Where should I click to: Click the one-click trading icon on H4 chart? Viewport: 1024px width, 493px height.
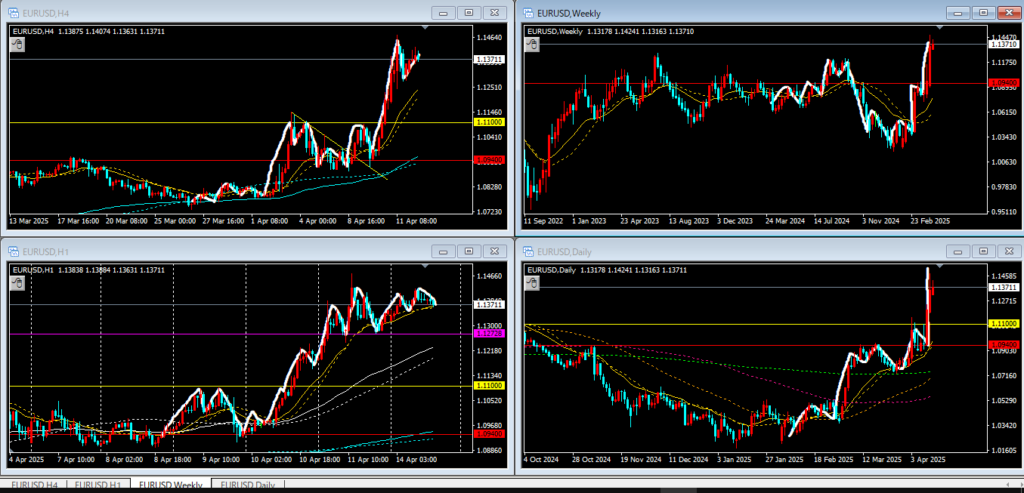tap(17, 44)
